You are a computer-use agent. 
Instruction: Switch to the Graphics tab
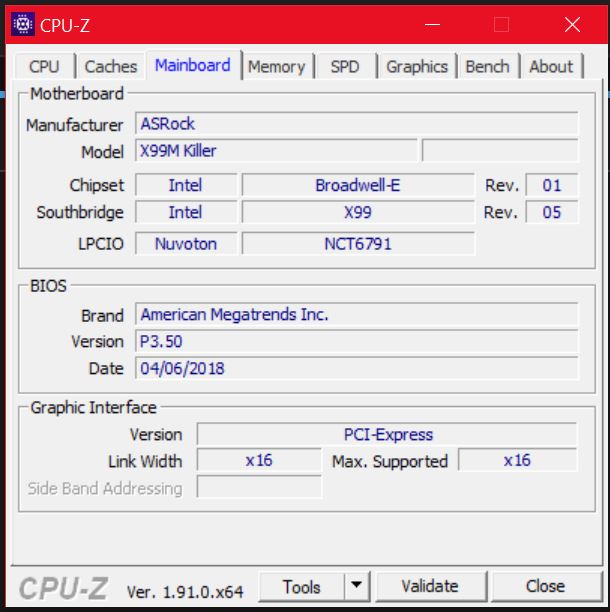coord(417,66)
